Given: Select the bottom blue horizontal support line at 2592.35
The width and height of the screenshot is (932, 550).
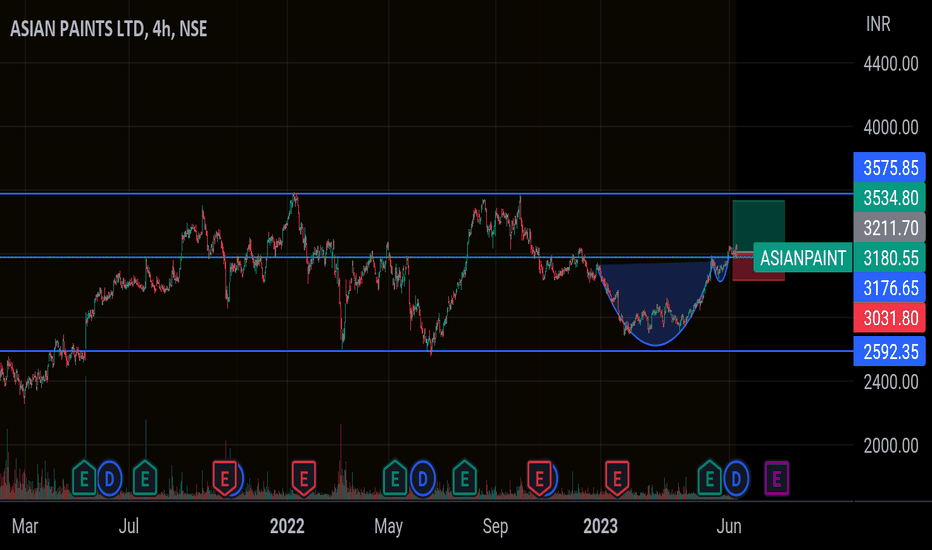Looking at the screenshot, I should tap(426, 351).
